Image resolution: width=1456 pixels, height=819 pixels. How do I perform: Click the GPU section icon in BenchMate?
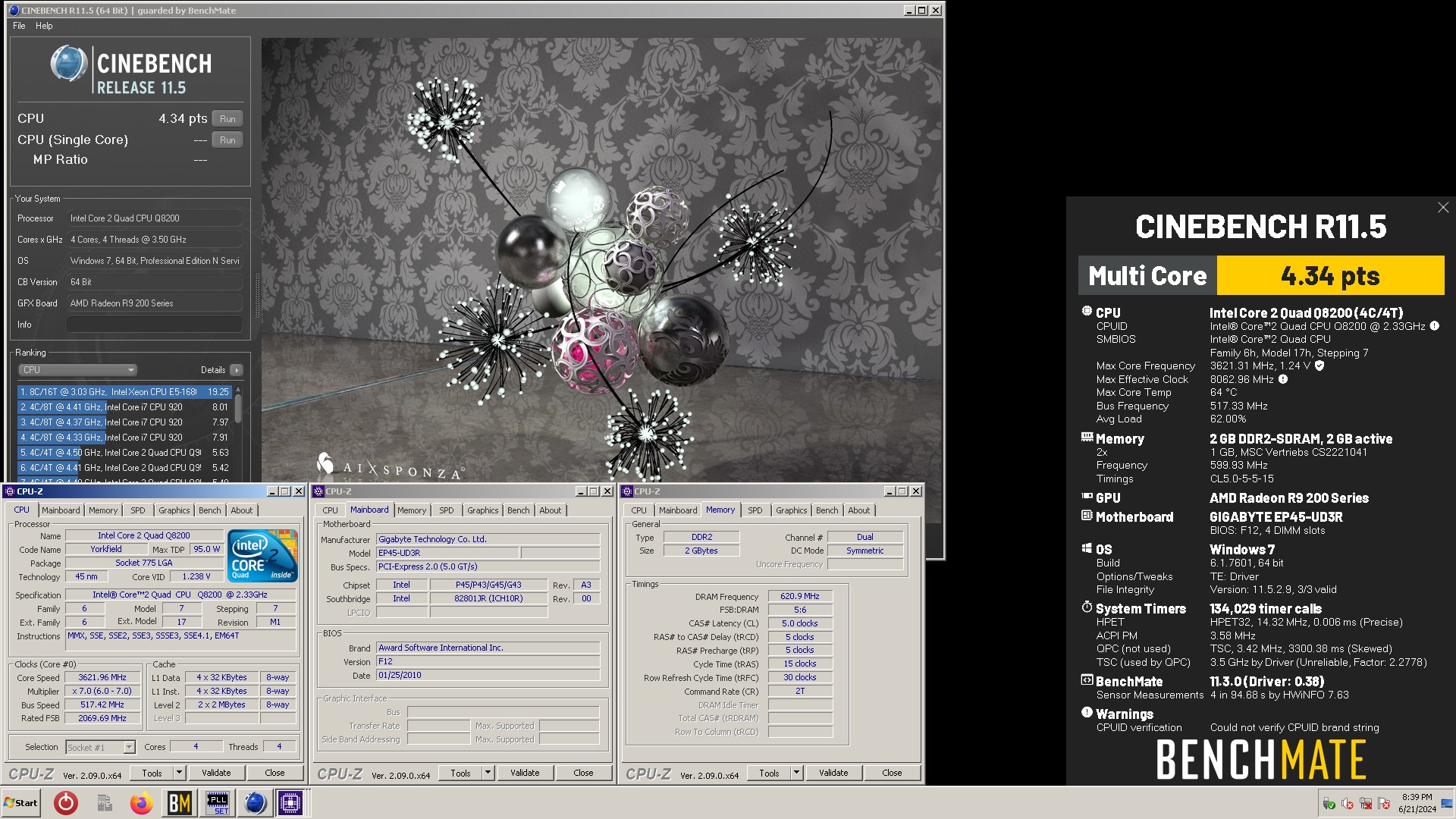(x=1087, y=496)
